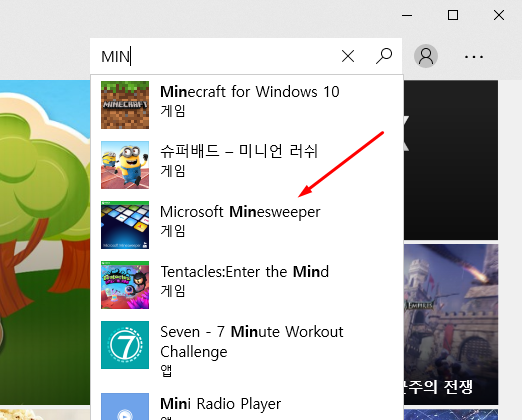Open the three-dot more menu
The width and height of the screenshot is (522, 420).
coord(474,57)
